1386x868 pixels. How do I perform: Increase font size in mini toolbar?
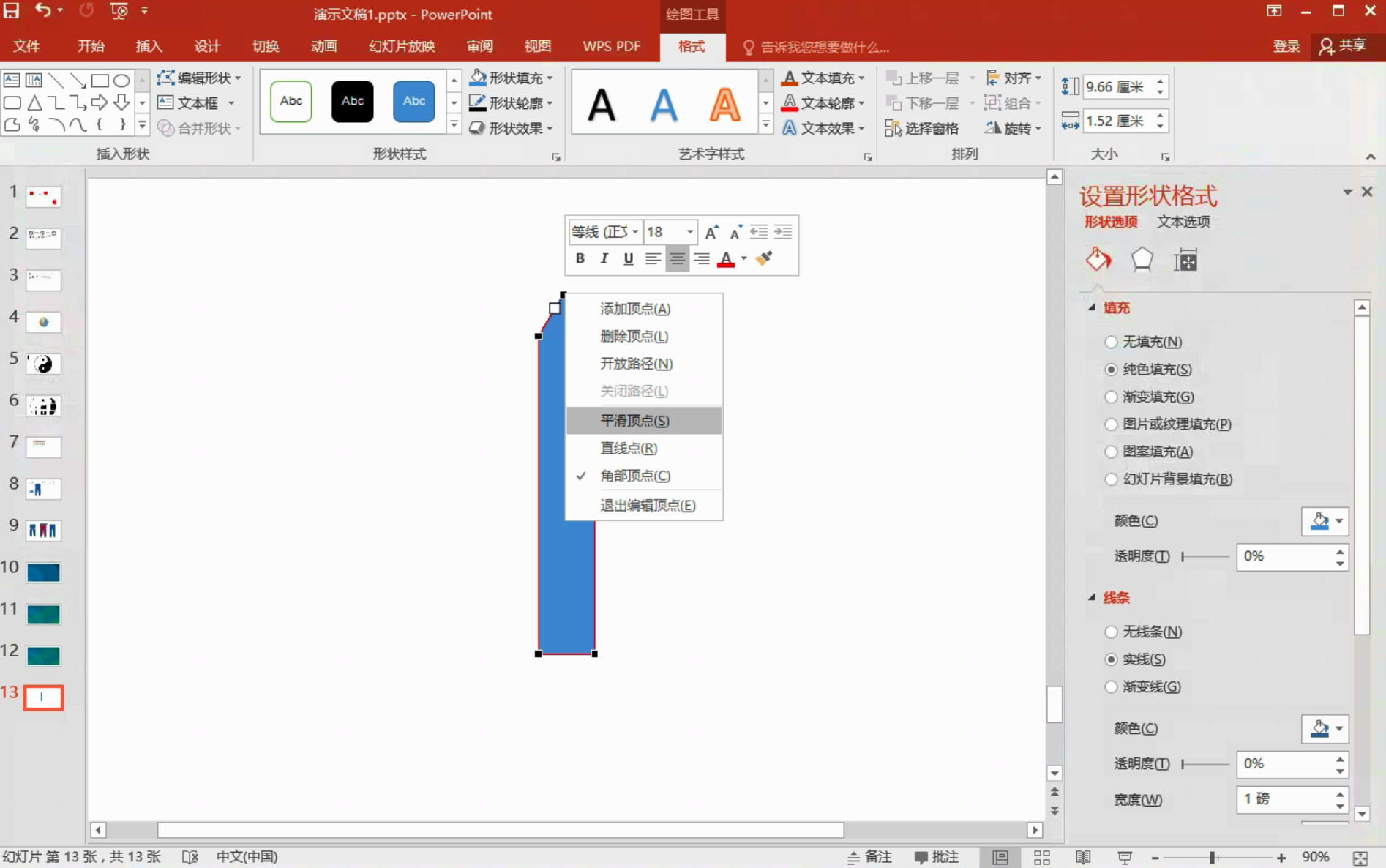pyautogui.click(x=711, y=232)
